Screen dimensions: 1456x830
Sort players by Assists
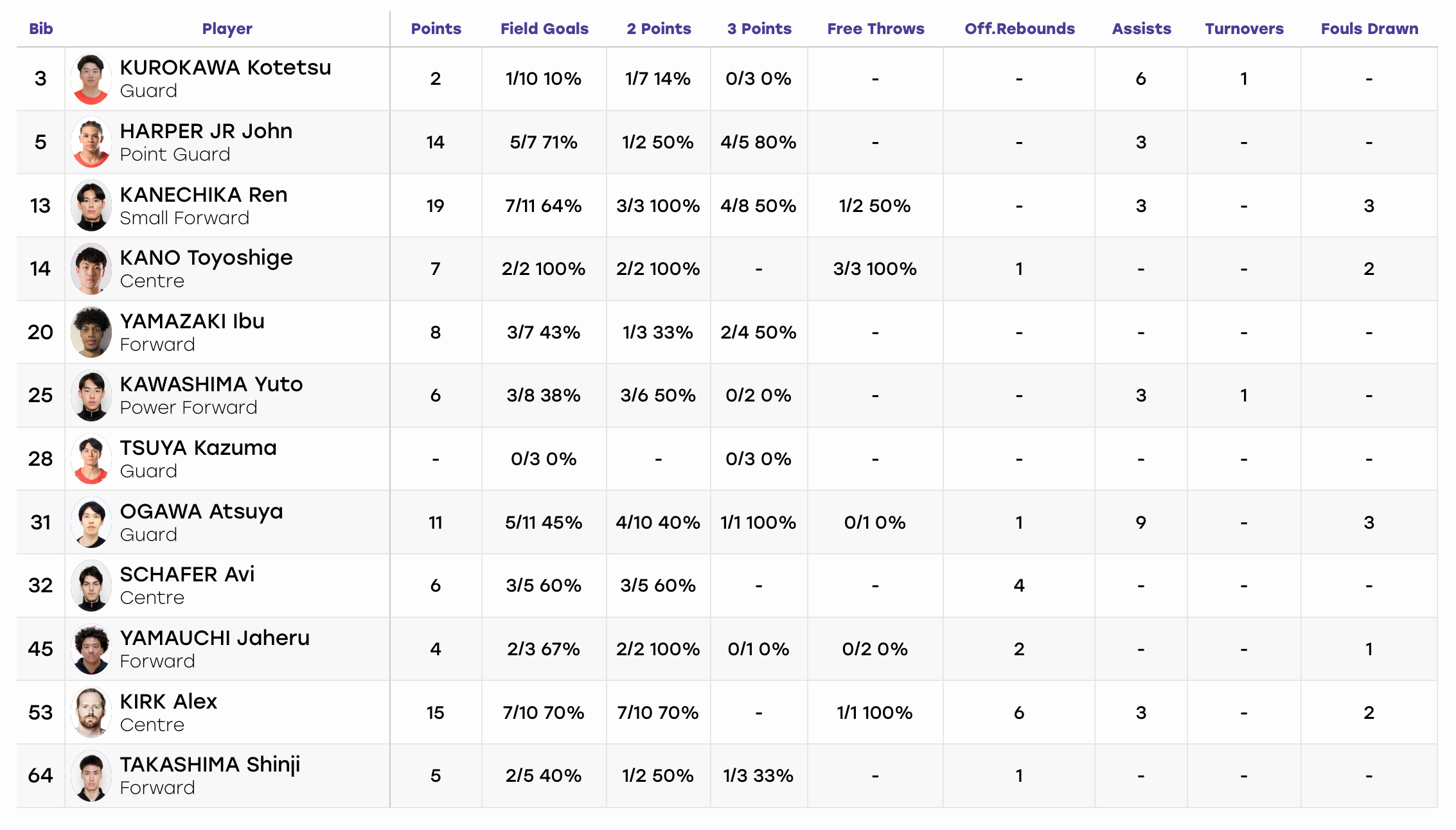click(x=1141, y=29)
